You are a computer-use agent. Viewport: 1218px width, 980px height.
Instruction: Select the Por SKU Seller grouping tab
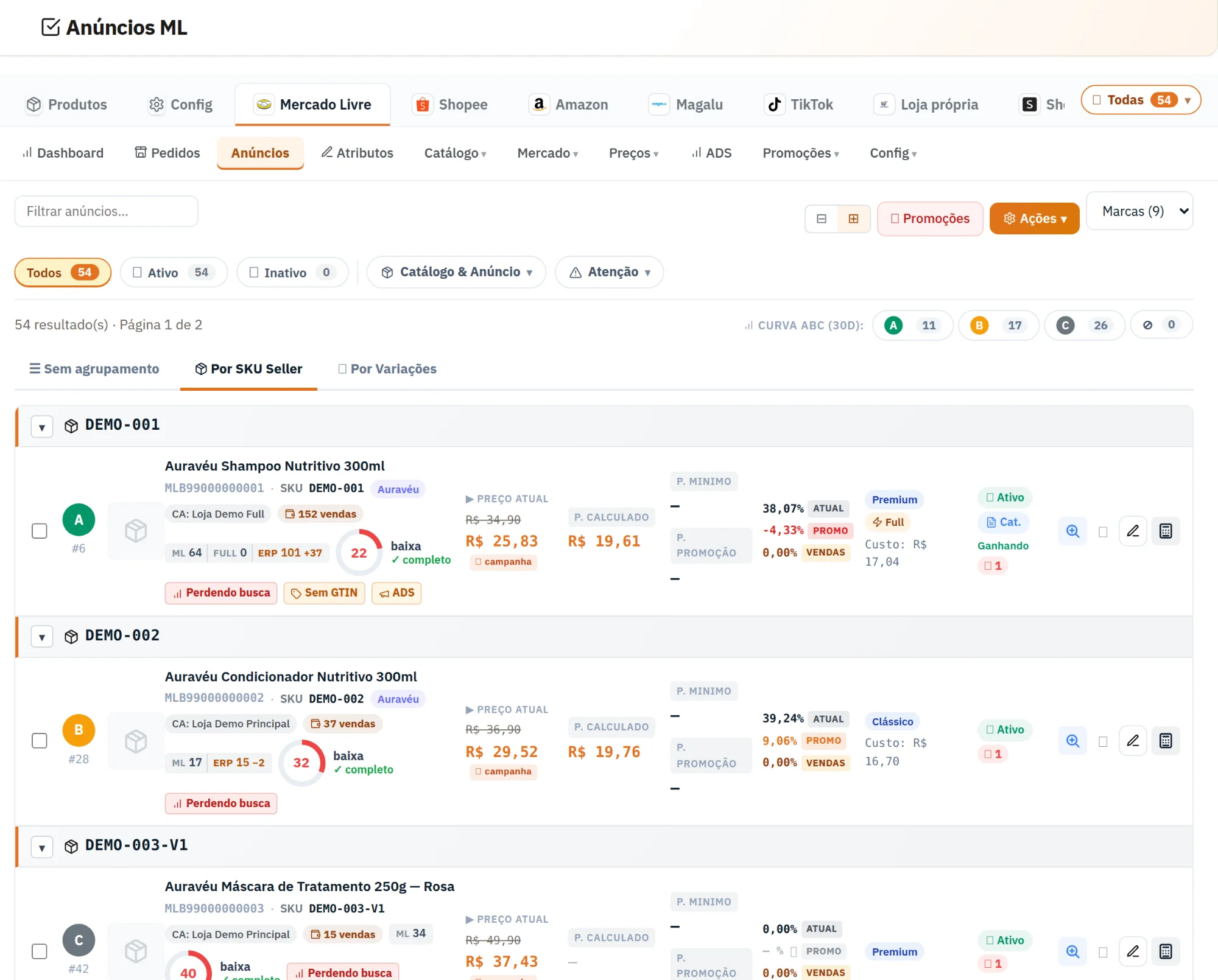coord(248,369)
